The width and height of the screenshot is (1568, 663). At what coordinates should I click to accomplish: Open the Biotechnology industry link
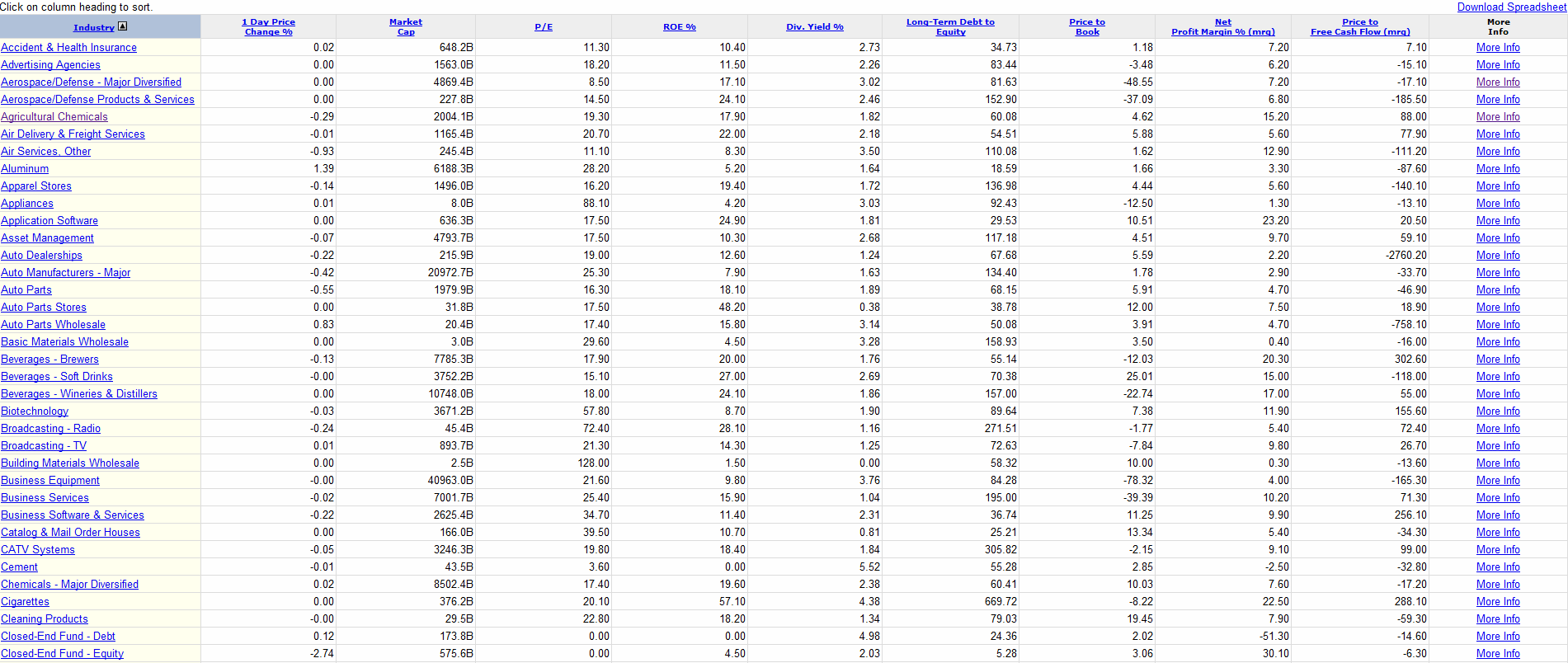pos(35,411)
